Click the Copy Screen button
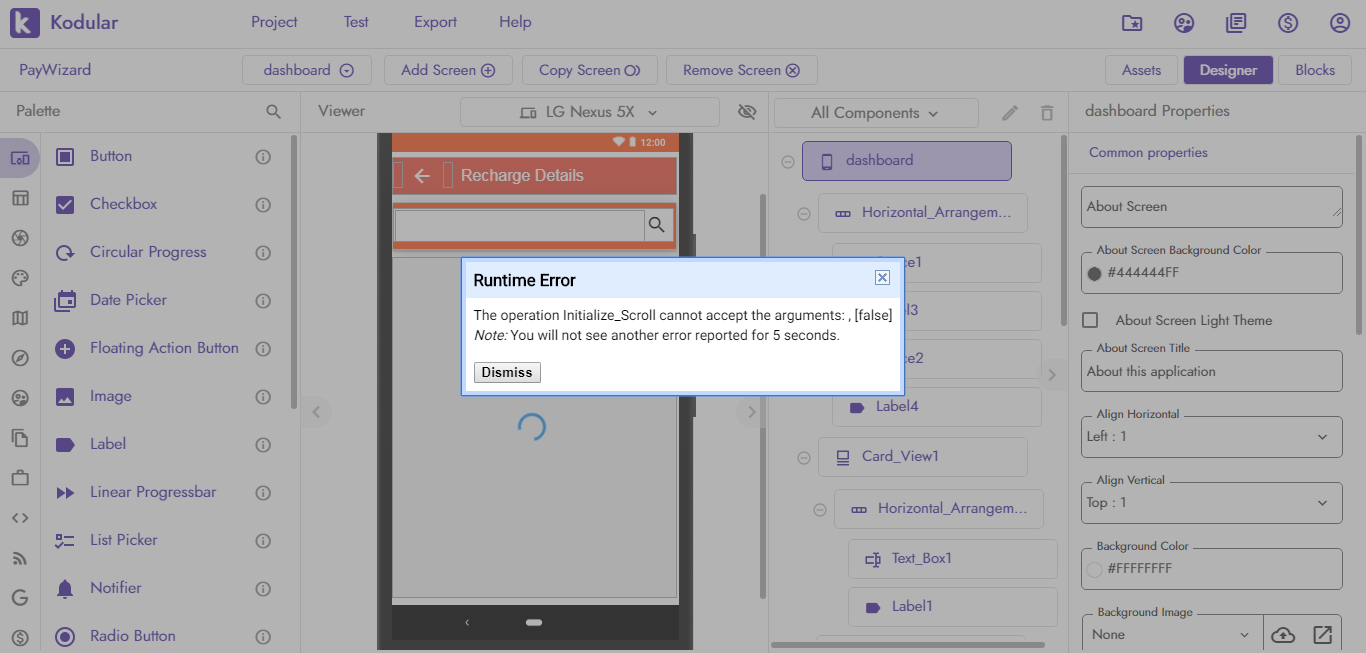 point(589,70)
